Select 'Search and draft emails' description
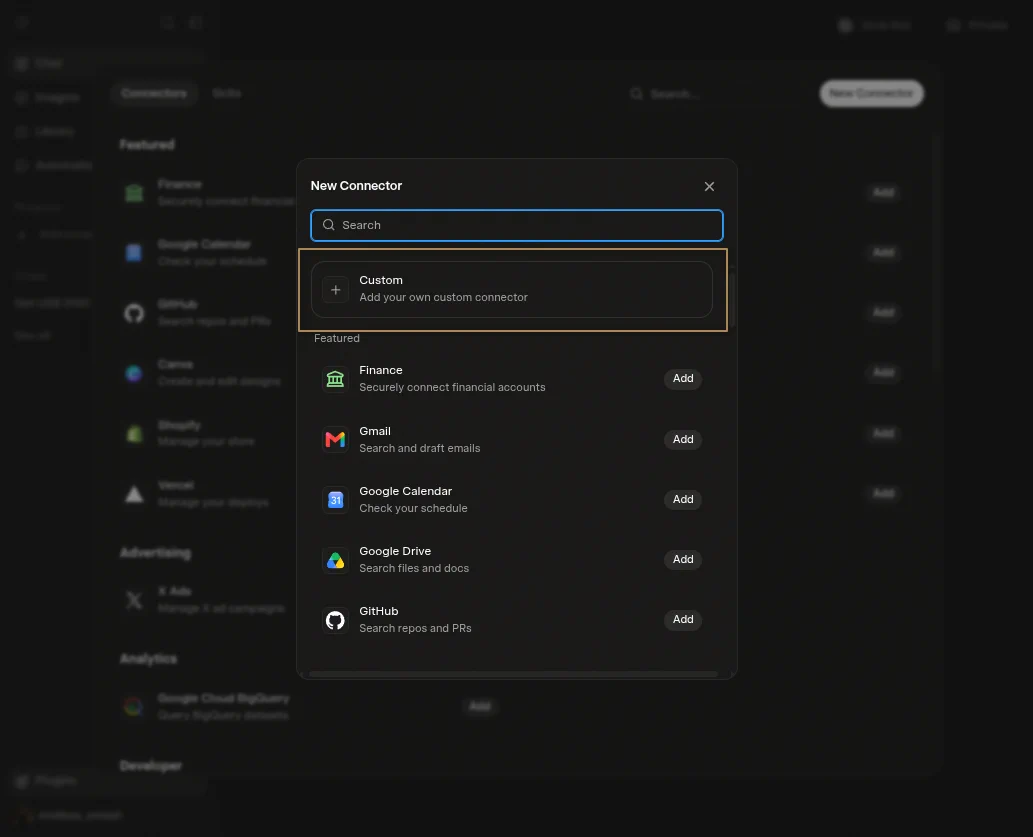This screenshot has height=837, width=1033. tap(420, 448)
